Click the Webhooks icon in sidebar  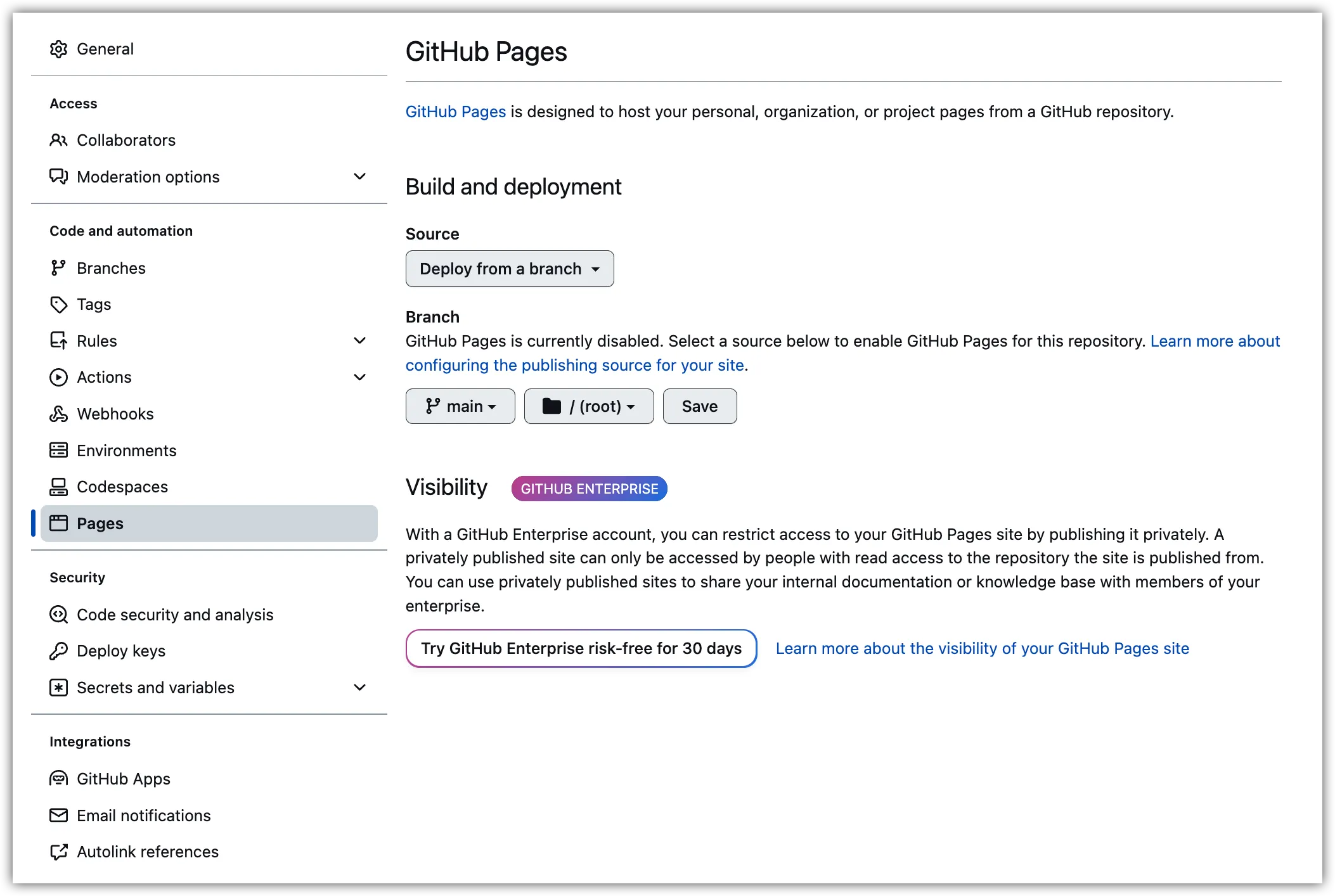(58, 414)
